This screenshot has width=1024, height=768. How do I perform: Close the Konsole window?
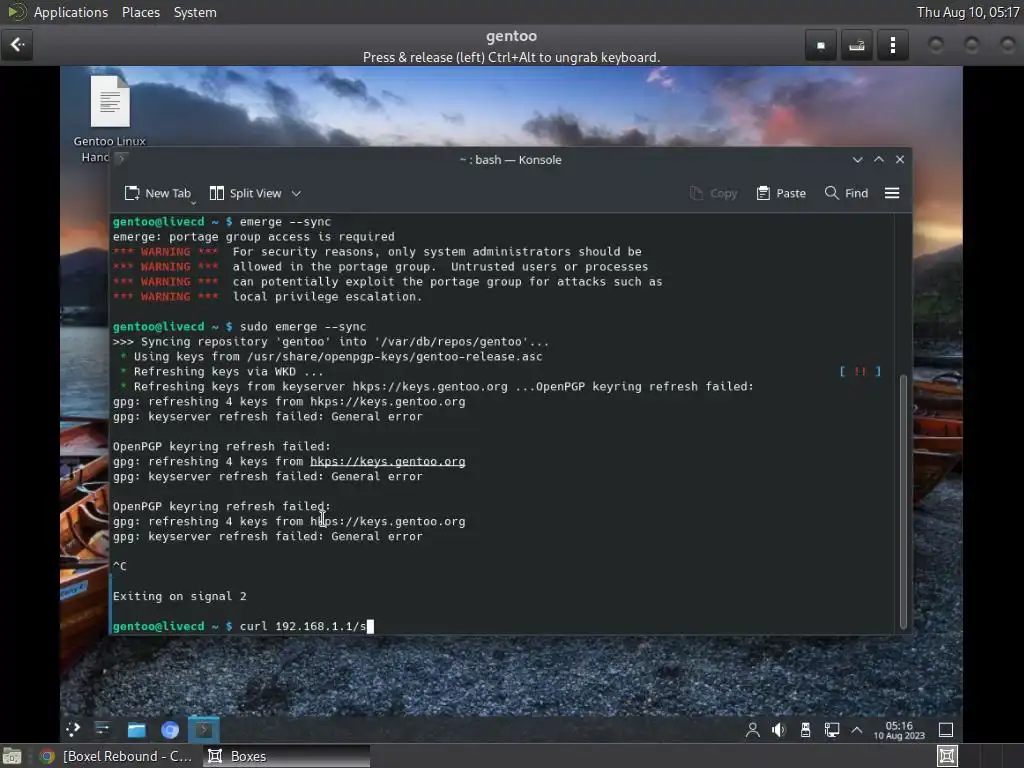point(900,159)
